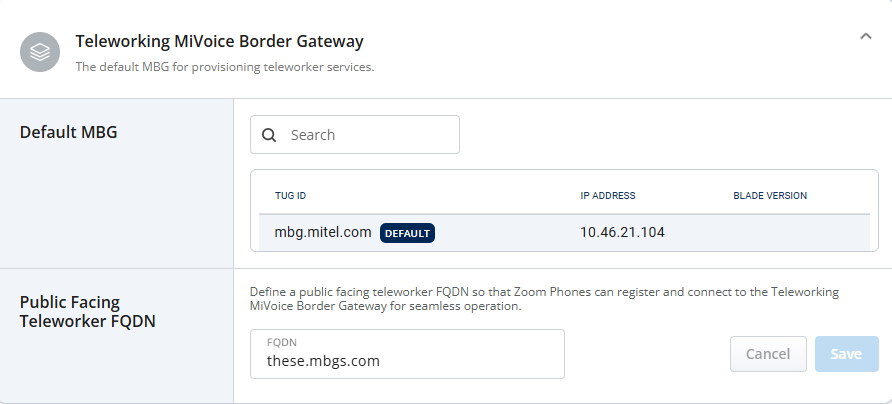This screenshot has width=892, height=404.
Task: Click the DEFAULT badge on the MBG row
Action: coord(407,233)
